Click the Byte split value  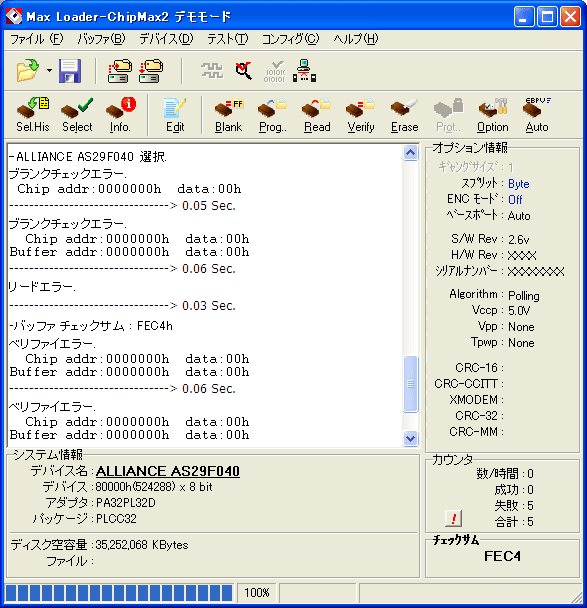[x=519, y=184]
